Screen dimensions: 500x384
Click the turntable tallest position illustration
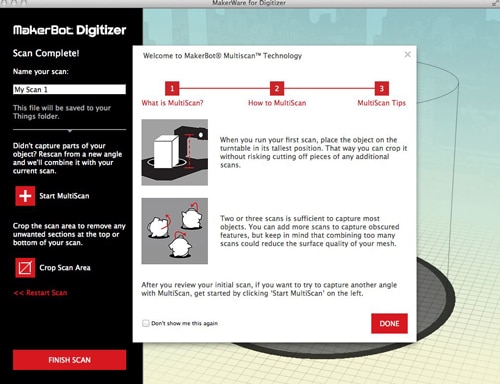coord(175,152)
